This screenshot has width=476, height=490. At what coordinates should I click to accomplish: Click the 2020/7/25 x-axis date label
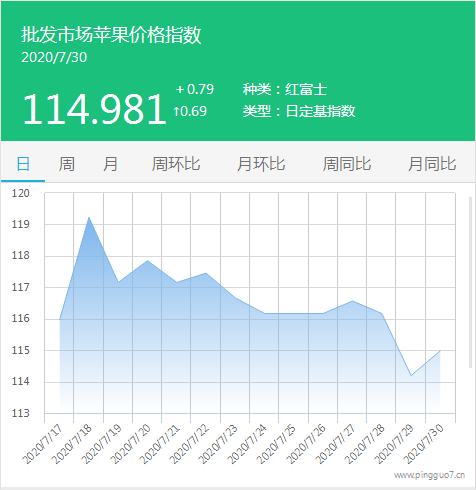276,444
